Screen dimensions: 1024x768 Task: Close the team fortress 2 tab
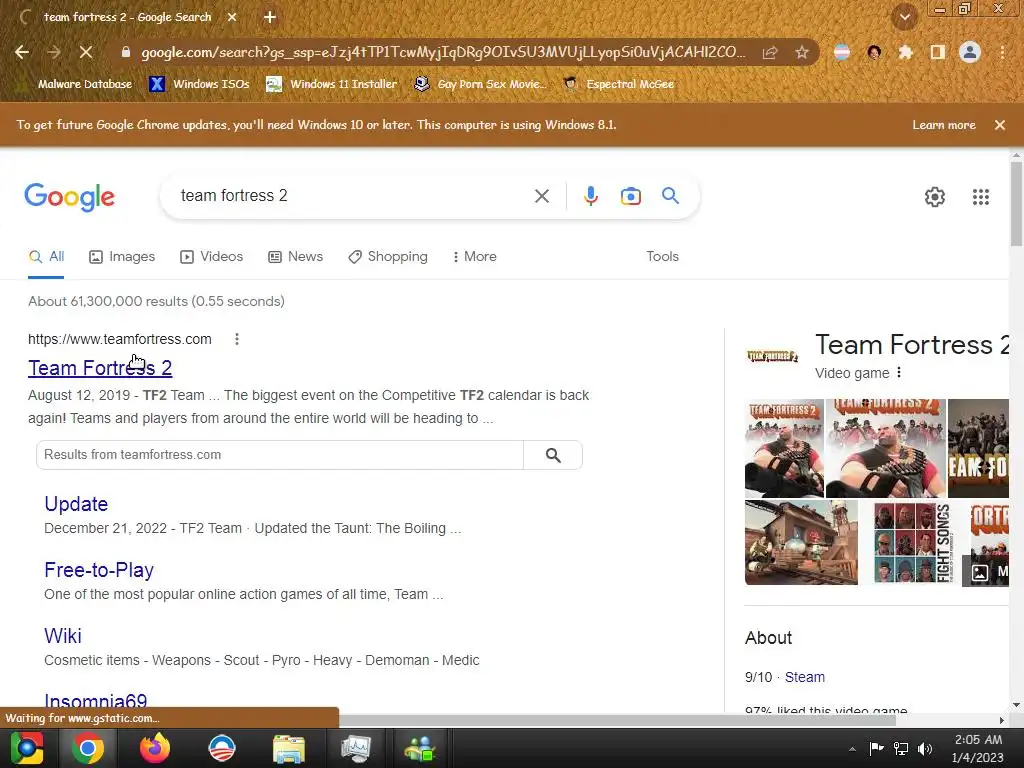tap(232, 17)
